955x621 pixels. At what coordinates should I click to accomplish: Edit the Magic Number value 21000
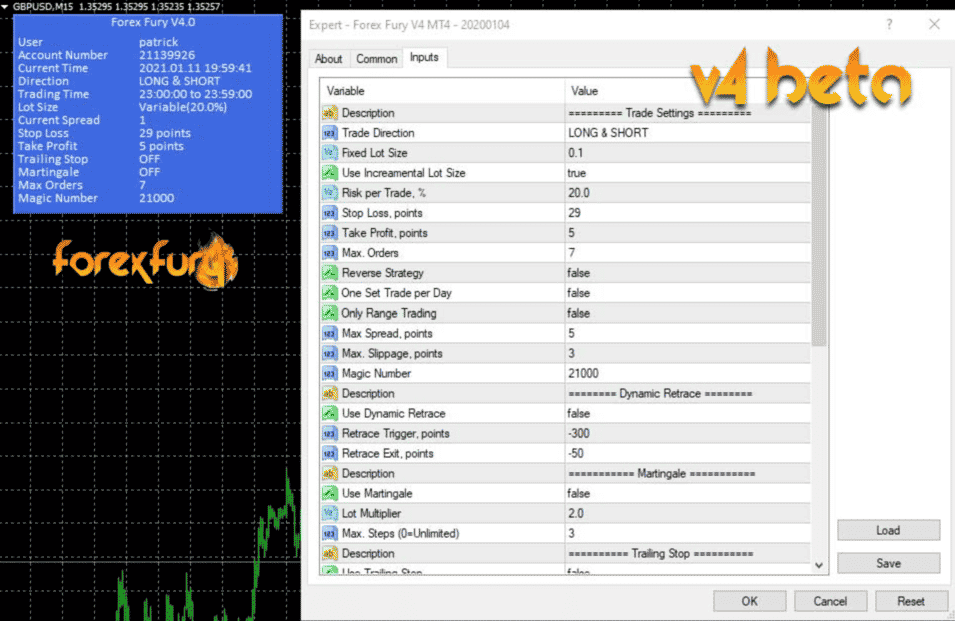(688, 374)
